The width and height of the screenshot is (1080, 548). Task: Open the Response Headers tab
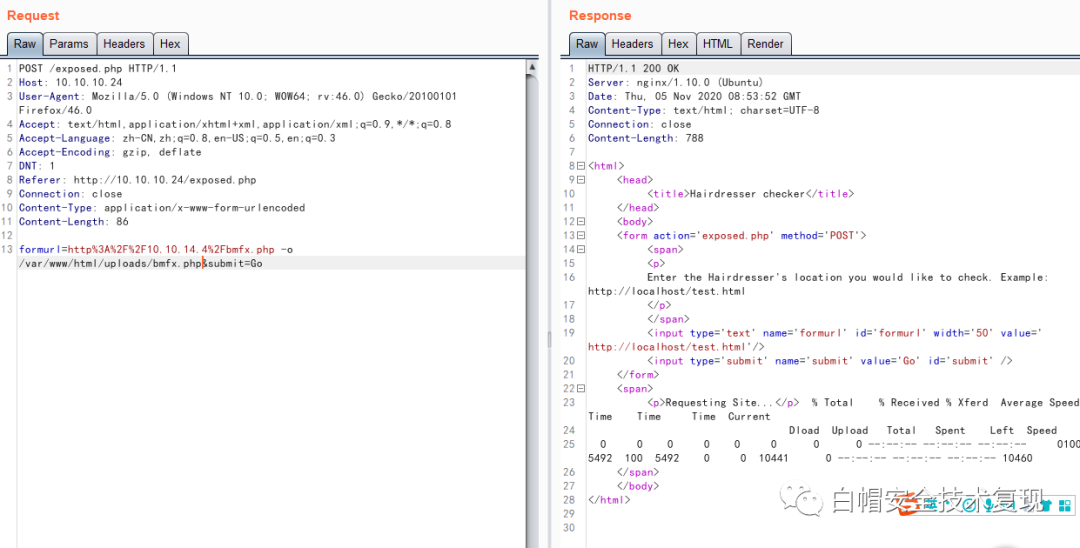tap(632, 43)
